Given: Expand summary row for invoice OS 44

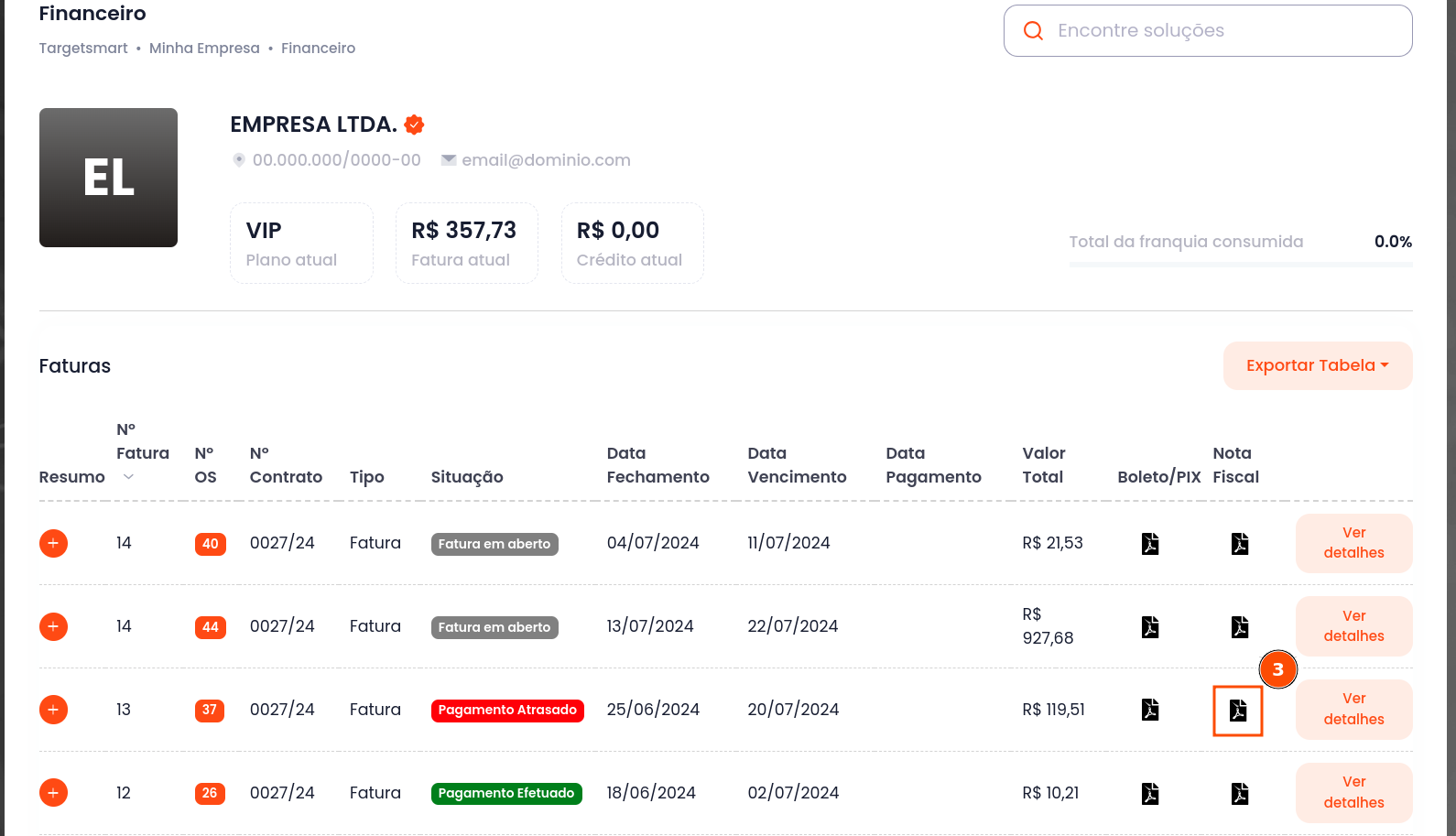Looking at the screenshot, I should coord(53,627).
